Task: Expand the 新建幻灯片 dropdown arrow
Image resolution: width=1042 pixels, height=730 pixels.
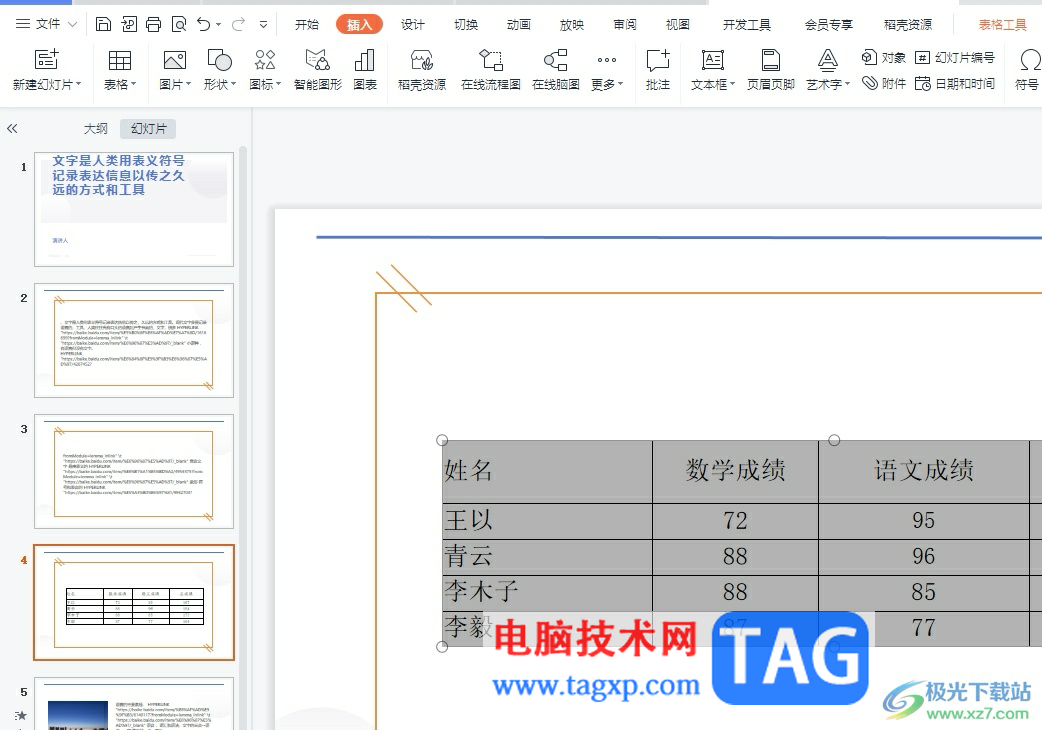Action: click(x=78, y=84)
